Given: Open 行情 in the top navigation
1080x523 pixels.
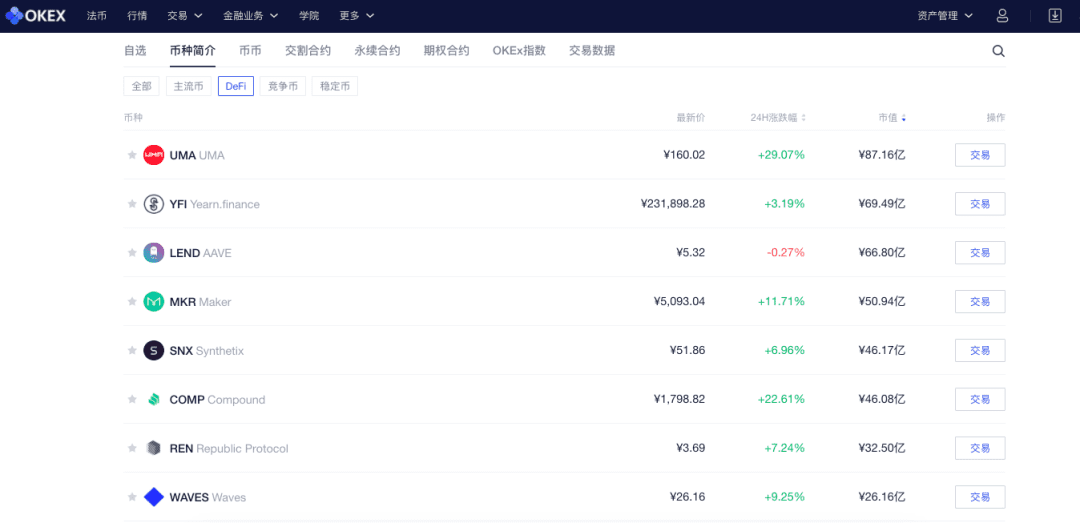Looking at the screenshot, I should point(137,15).
